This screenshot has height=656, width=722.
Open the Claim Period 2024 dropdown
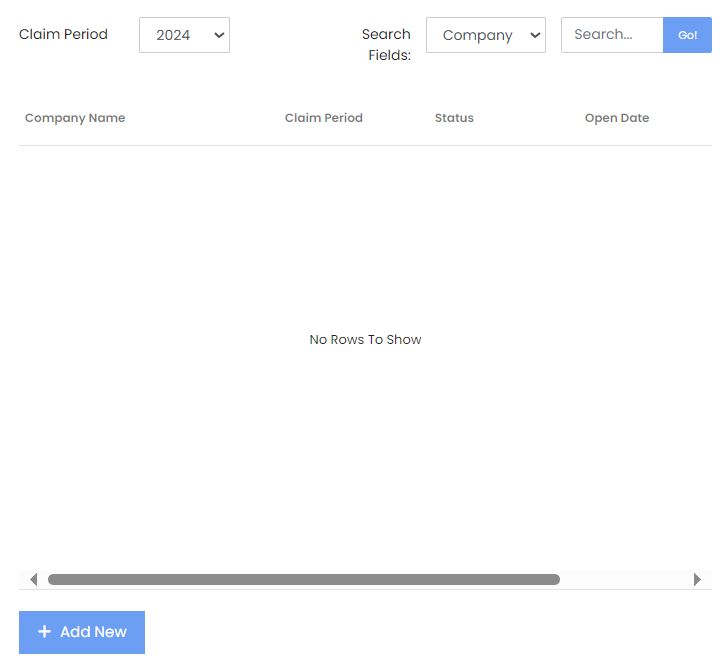184,35
